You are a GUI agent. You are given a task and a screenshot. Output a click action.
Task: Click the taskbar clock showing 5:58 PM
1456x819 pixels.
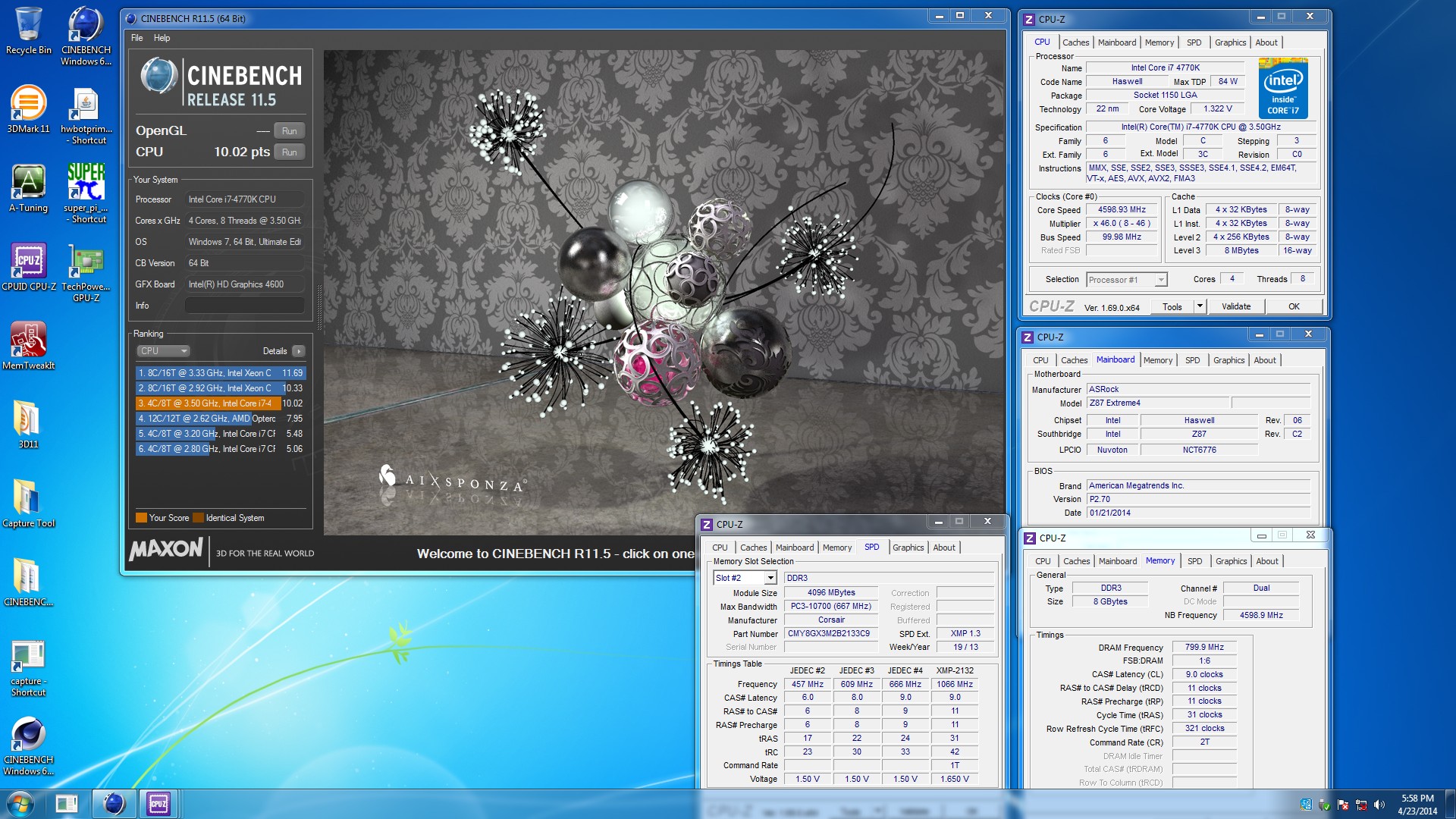[1417, 805]
